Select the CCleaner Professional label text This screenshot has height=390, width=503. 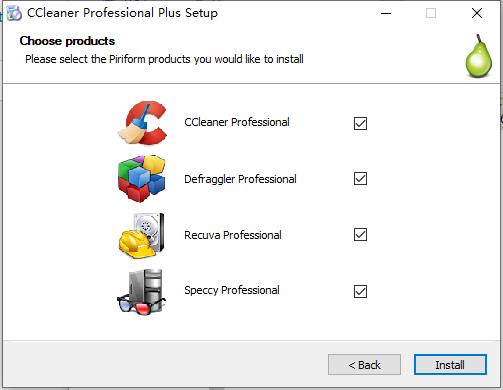[x=237, y=122]
